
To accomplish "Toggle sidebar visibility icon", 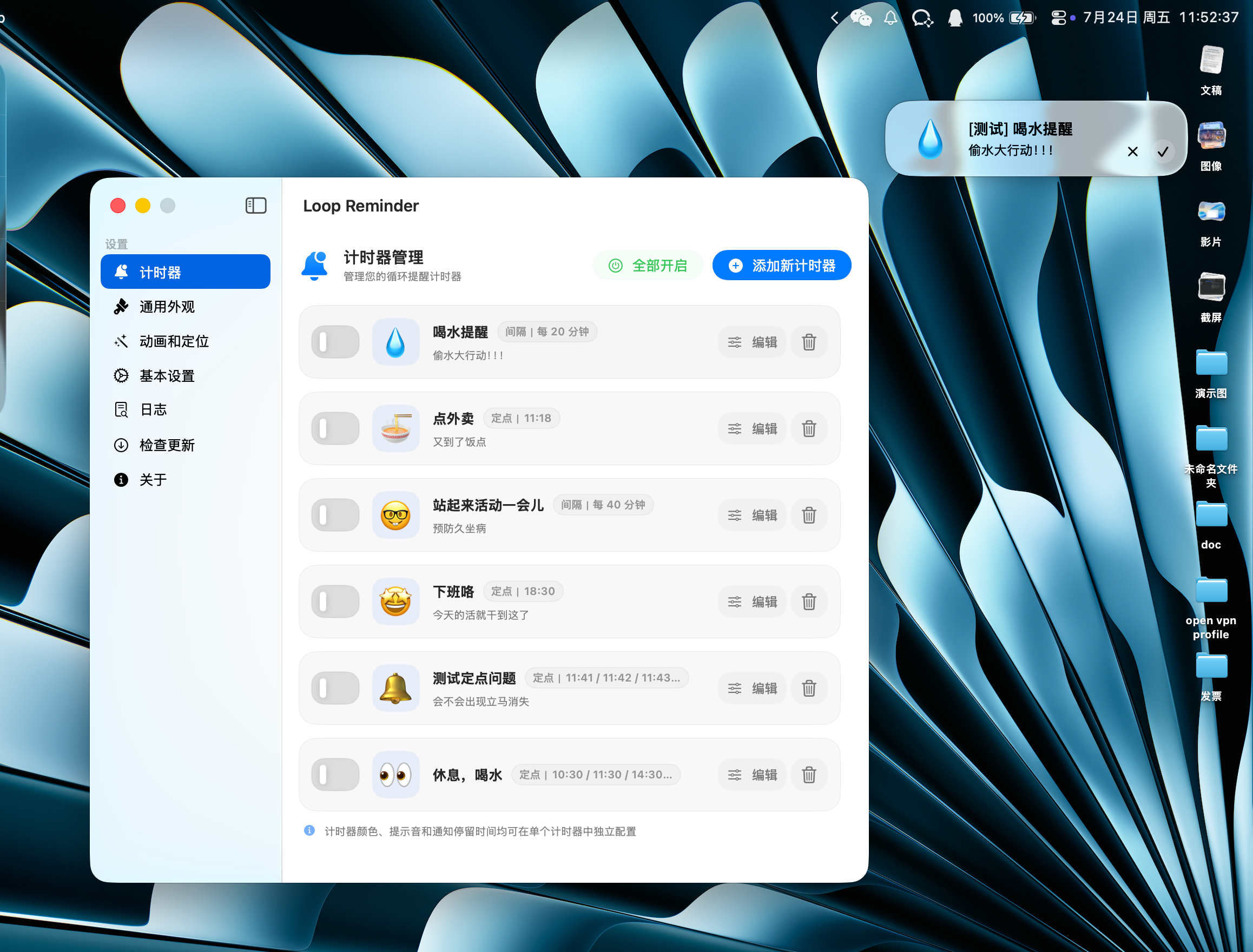I will pos(255,206).
